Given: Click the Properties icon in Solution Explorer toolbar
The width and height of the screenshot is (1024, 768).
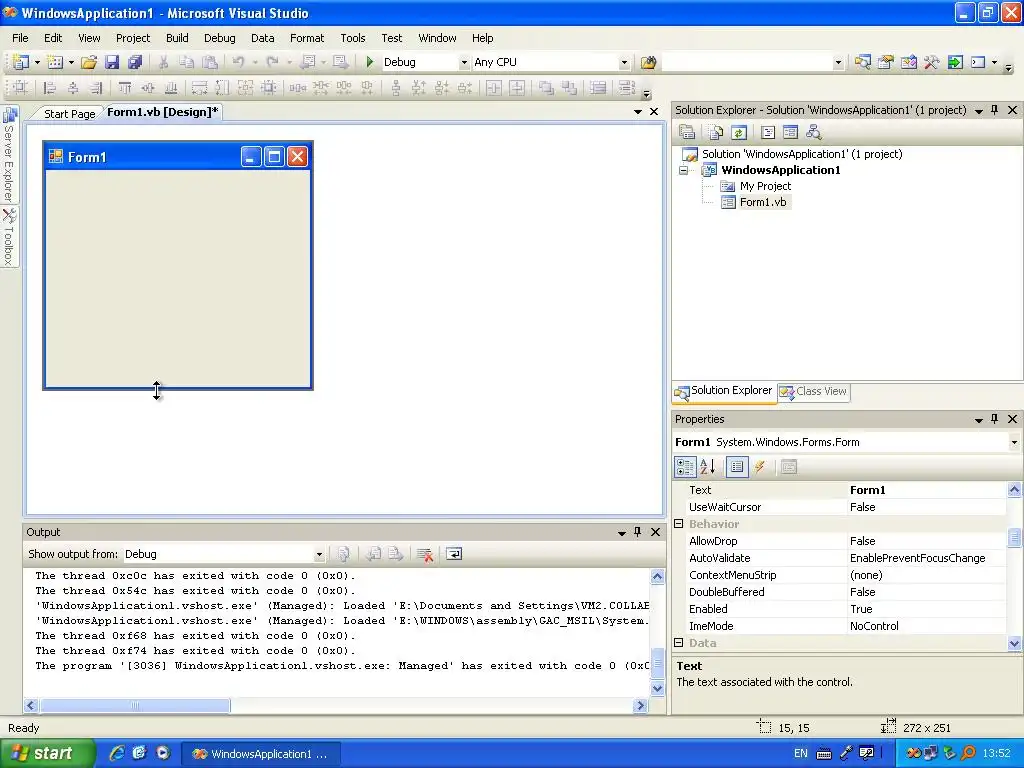Looking at the screenshot, I should coord(687,133).
